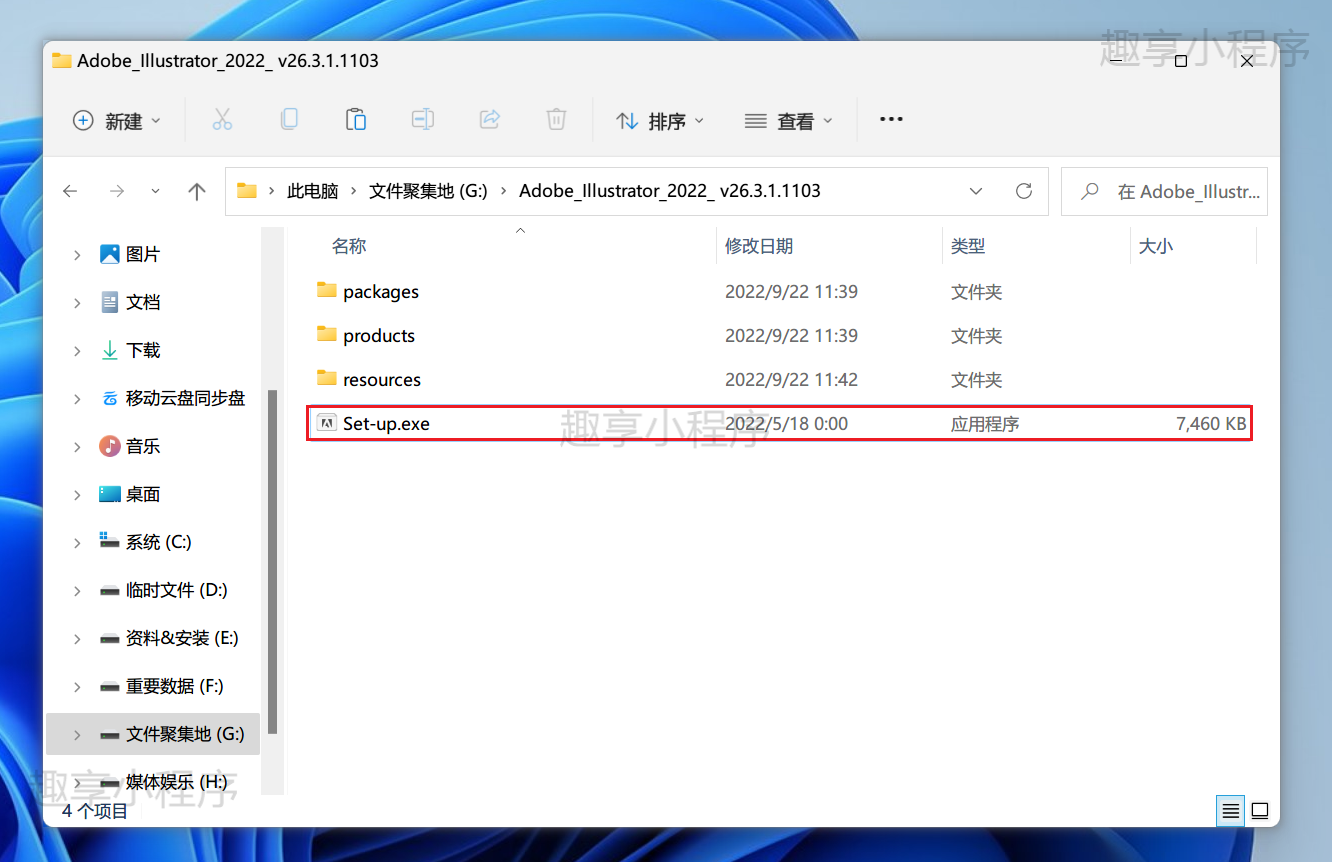Screen dimensions: 1332x862
Task: Click the Delete trash icon
Action: point(556,120)
